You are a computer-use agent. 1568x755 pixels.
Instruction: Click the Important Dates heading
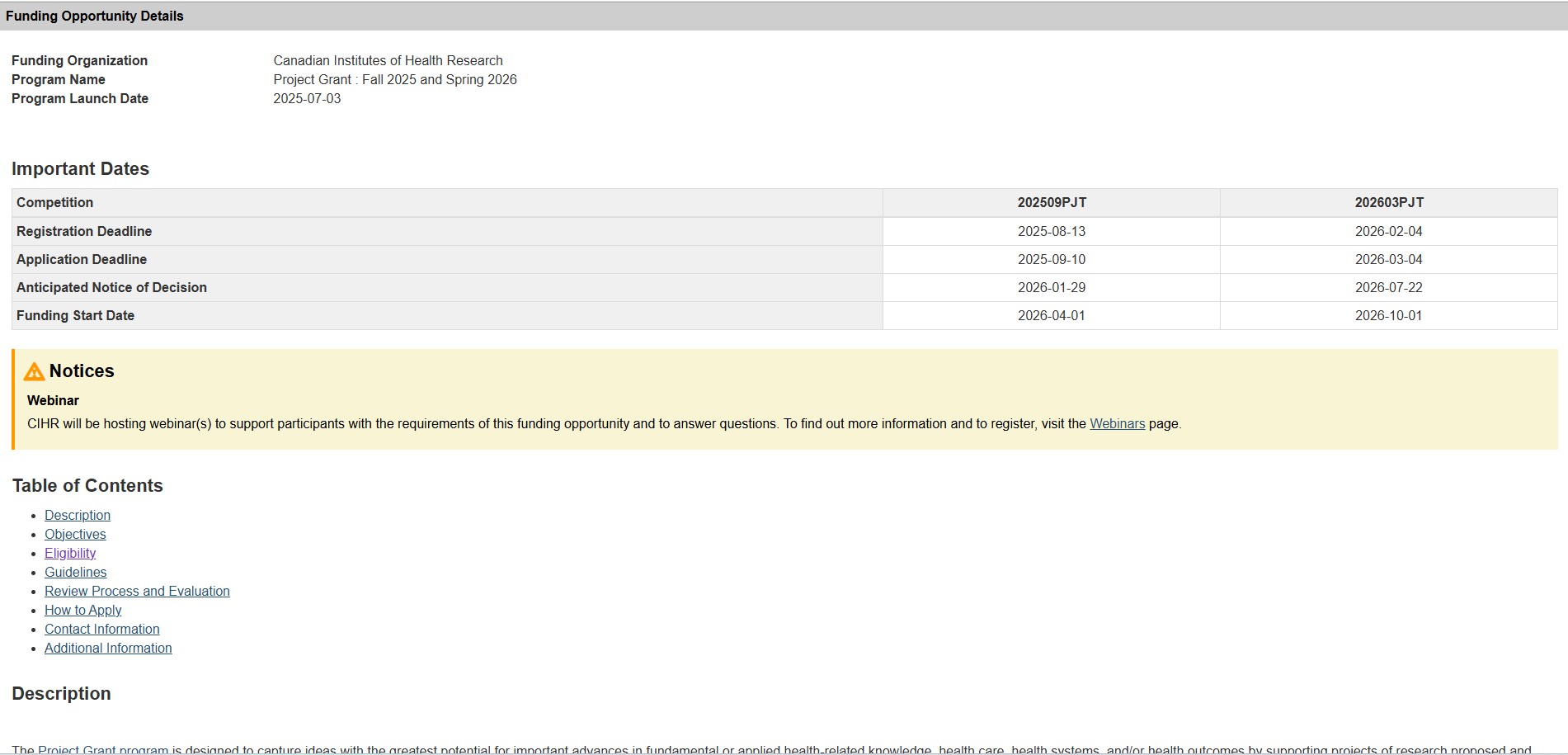pos(80,168)
